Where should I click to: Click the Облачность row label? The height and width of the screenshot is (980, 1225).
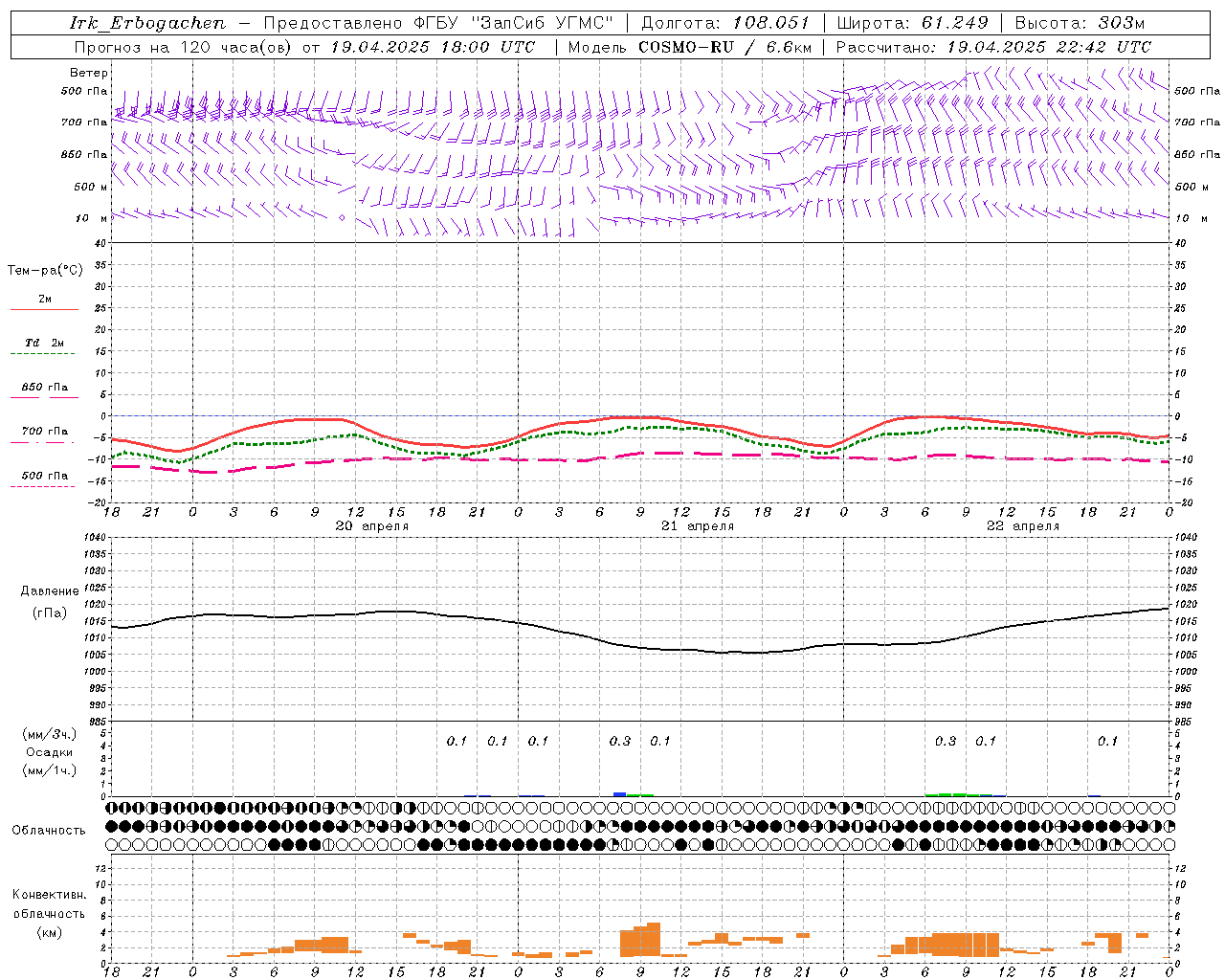[x=49, y=831]
